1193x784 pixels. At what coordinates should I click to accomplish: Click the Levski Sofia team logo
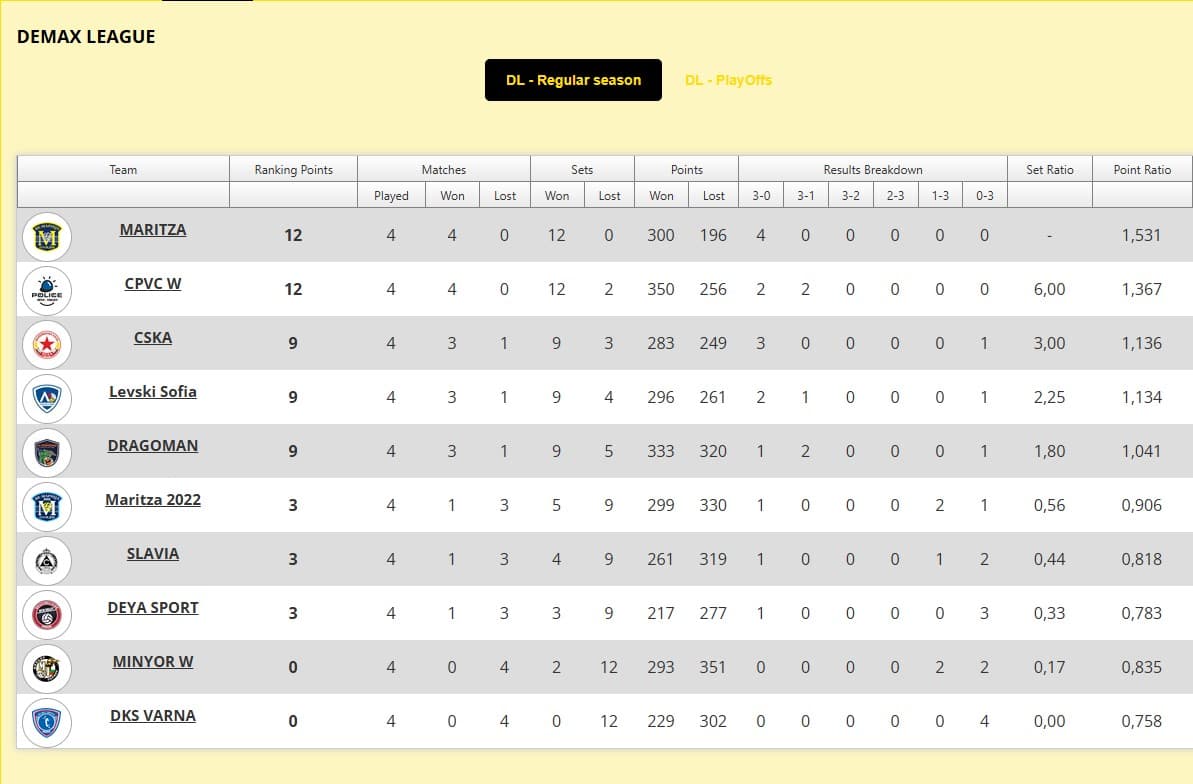click(47, 398)
